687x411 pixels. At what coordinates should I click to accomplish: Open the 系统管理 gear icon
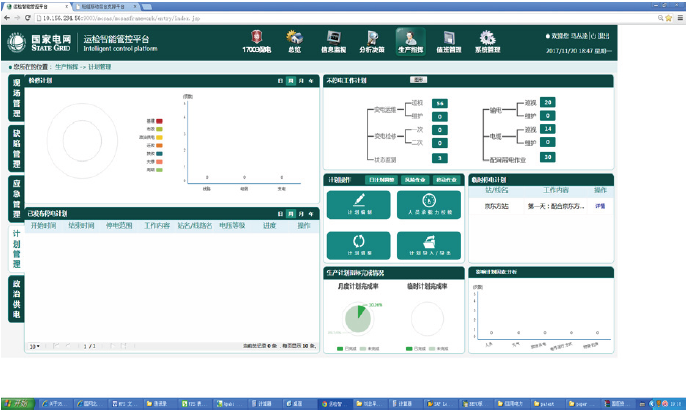click(487, 40)
